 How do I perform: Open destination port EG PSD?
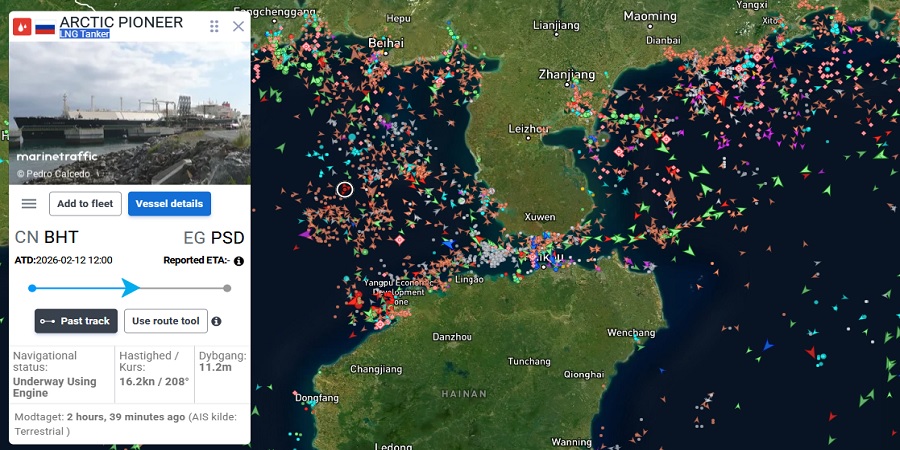[214, 238]
